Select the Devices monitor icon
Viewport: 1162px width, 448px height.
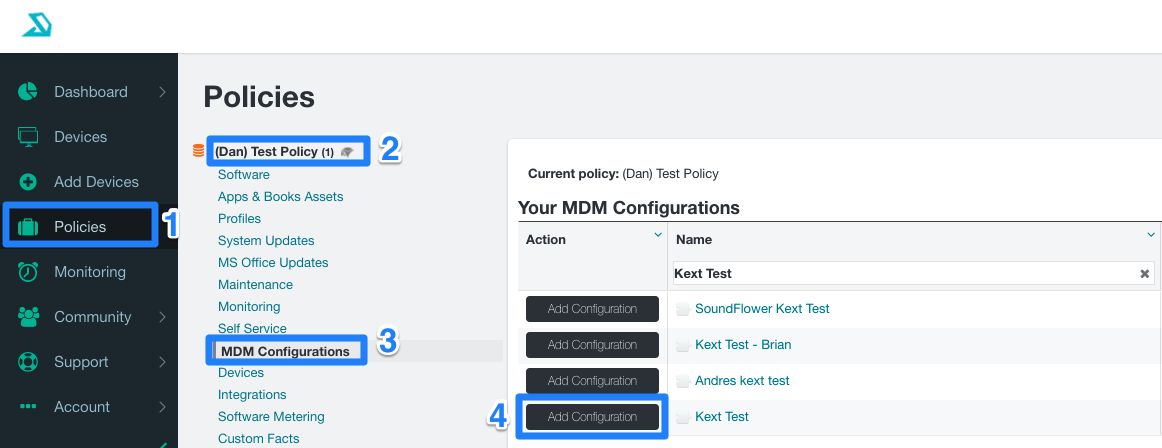click(x=28, y=137)
